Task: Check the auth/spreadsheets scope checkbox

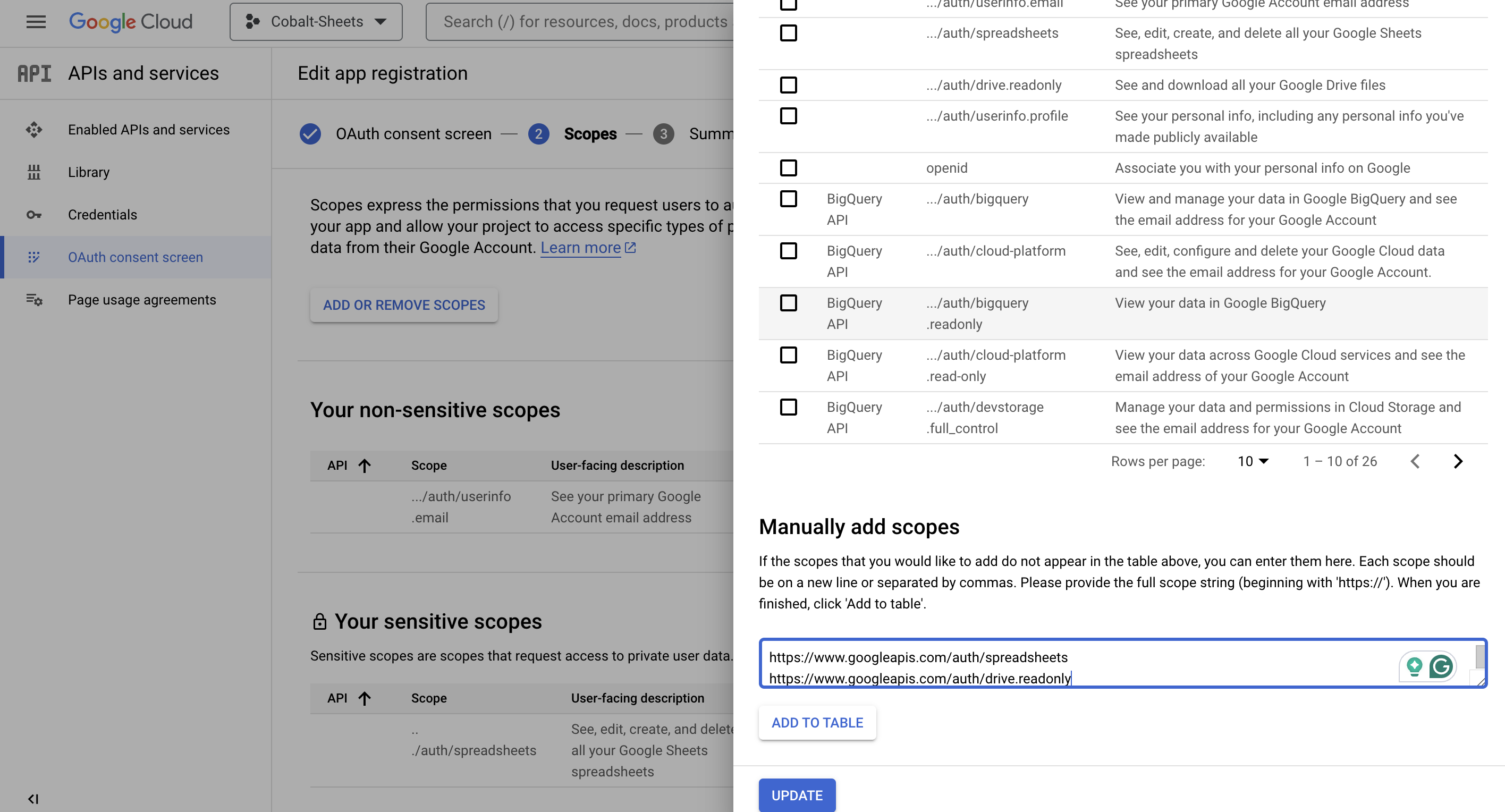Action: 788,33
